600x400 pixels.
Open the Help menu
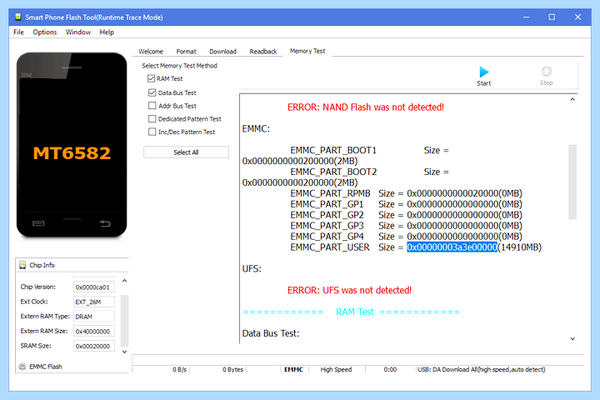click(107, 32)
